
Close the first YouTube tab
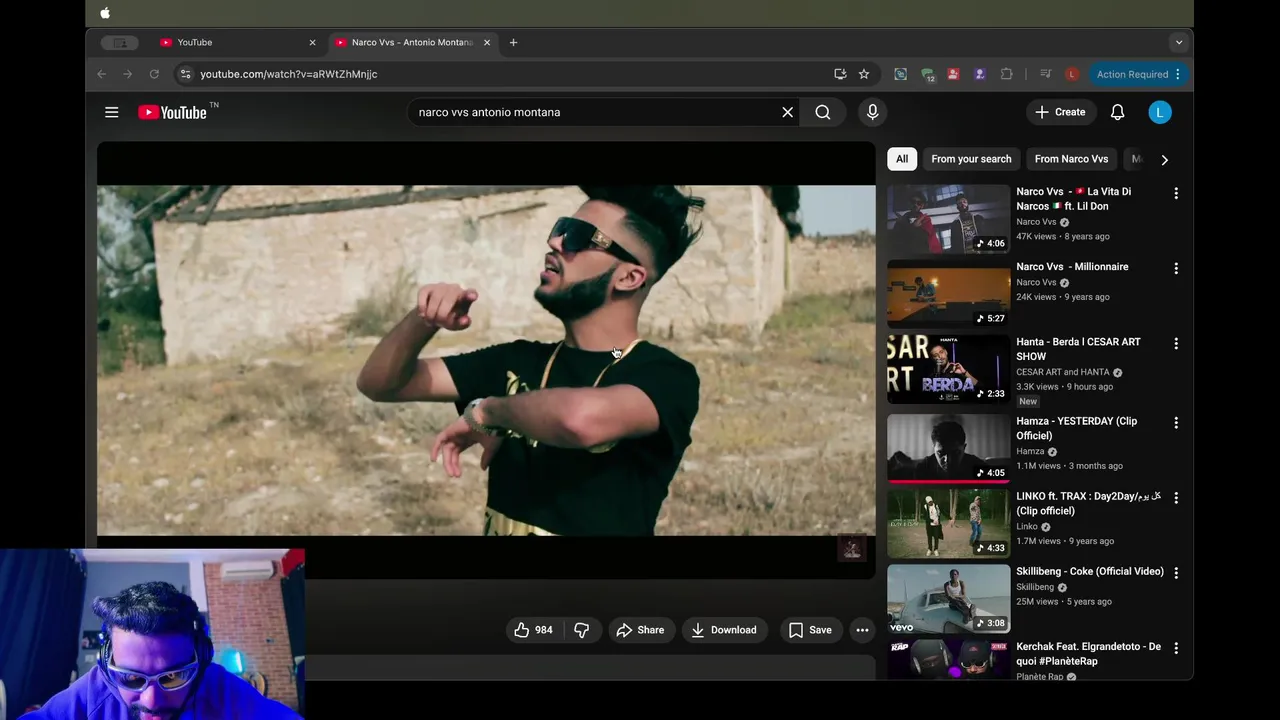pyautogui.click(x=312, y=42)
